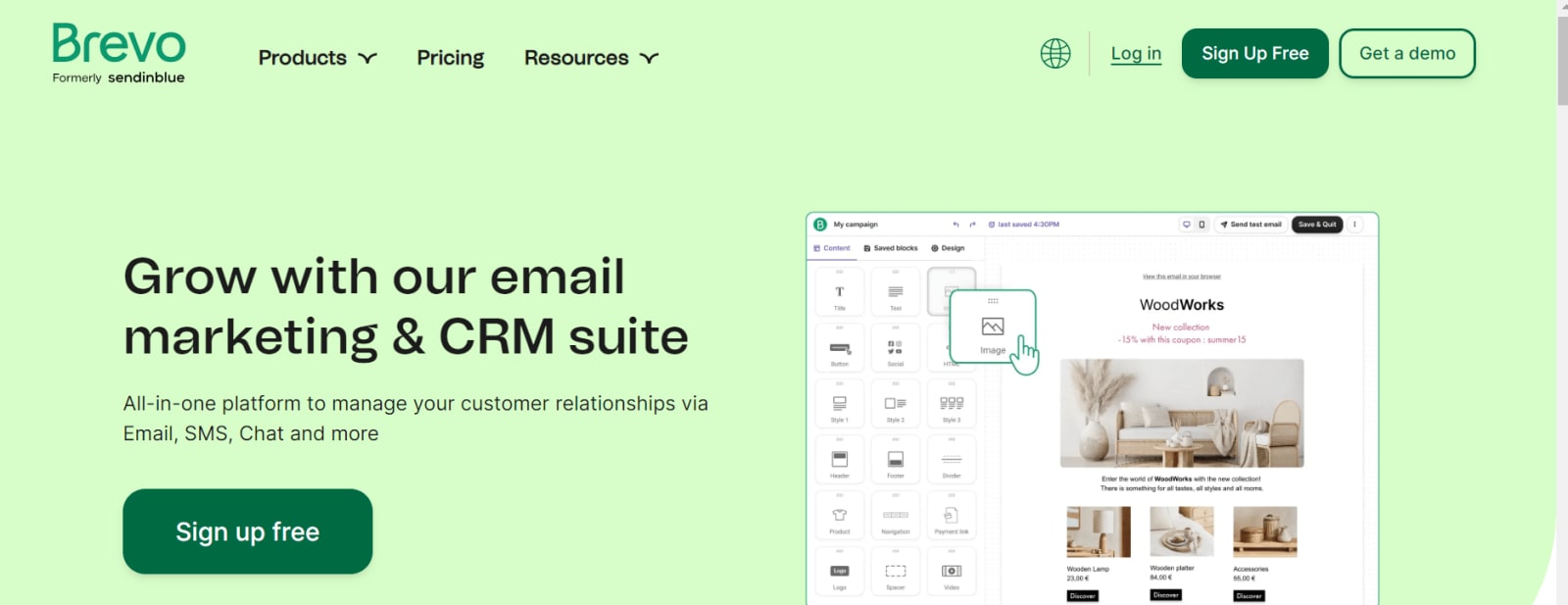This screenshot has width=1568, height=605.
Task: Select the Button content block
Action: tap(840, 348)
